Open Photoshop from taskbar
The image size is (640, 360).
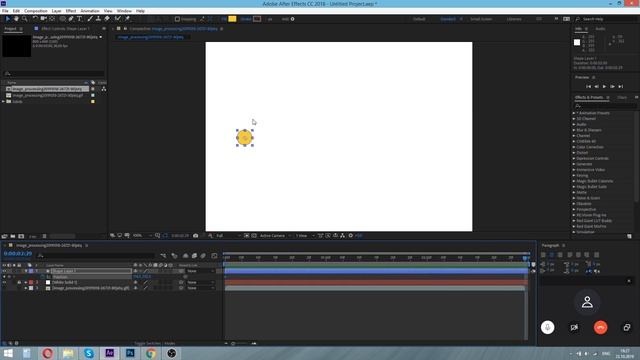pos(130,353)
